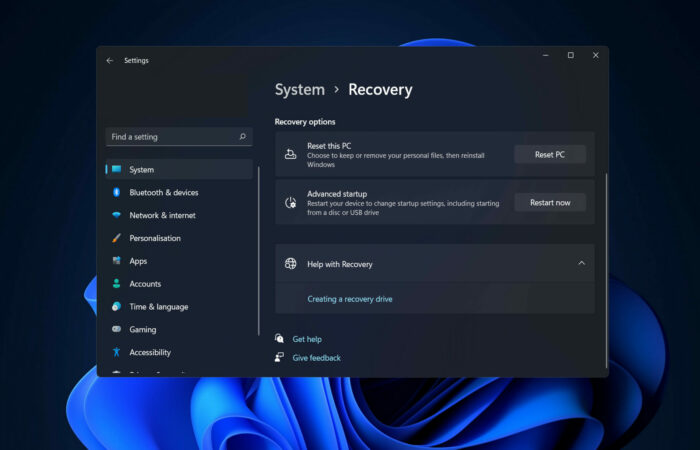
Task: Open the Give feedback link
Action: (317, 358)
